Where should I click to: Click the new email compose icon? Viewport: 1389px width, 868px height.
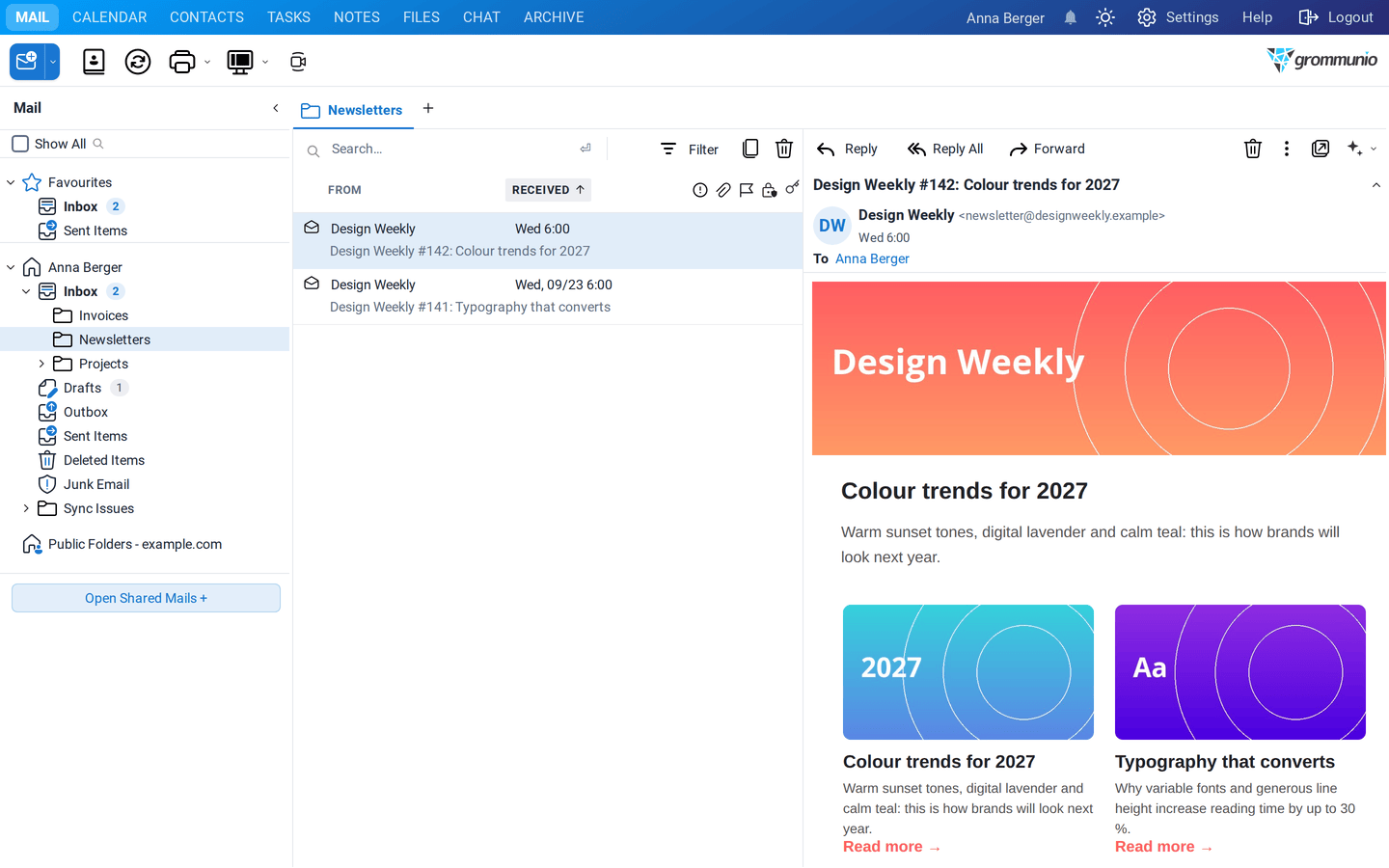[x=27, y=62]
